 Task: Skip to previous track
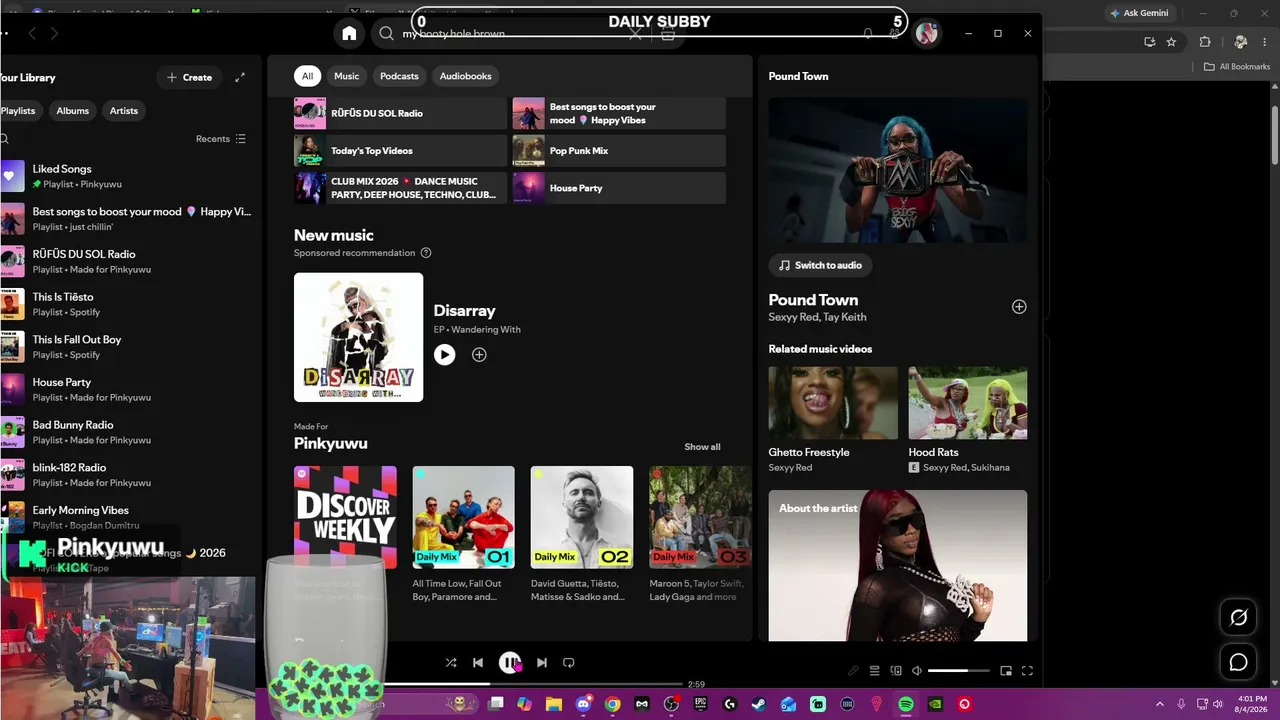(478, 662)
